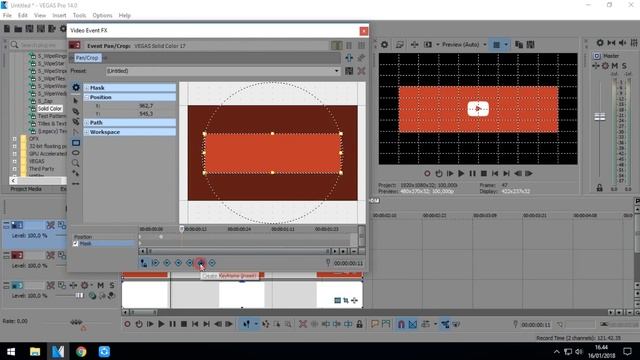The image size is (640, 360).
Task: Expand the Mask property group
Action: 87,88
